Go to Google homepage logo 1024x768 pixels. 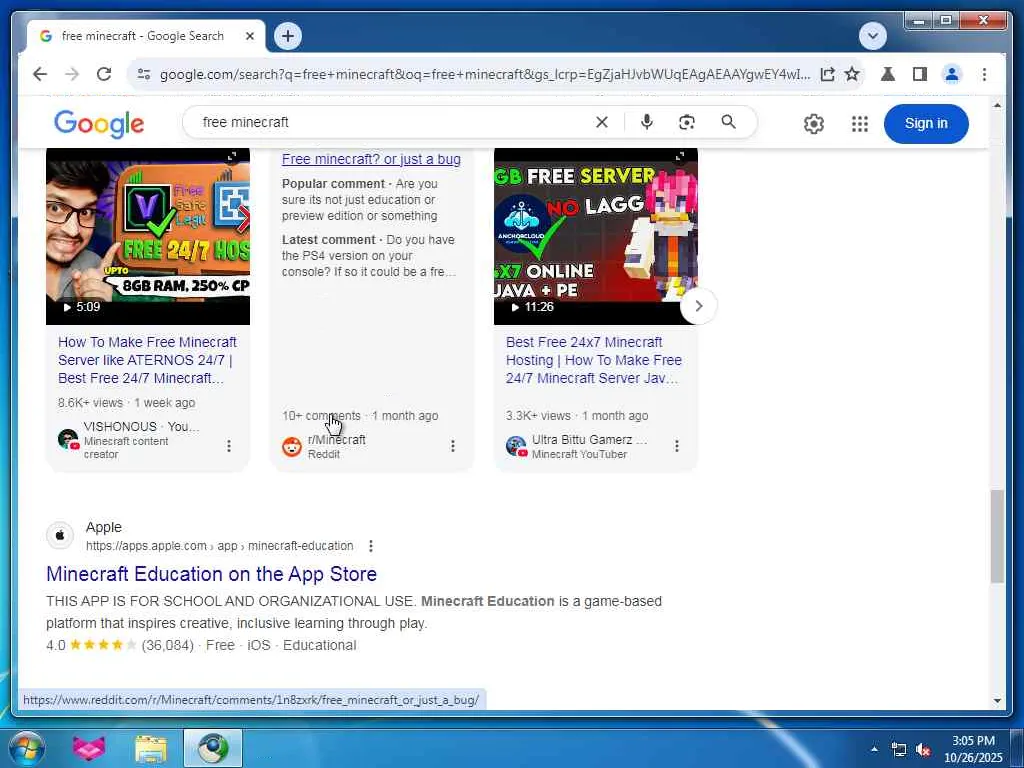coord(99,123)
